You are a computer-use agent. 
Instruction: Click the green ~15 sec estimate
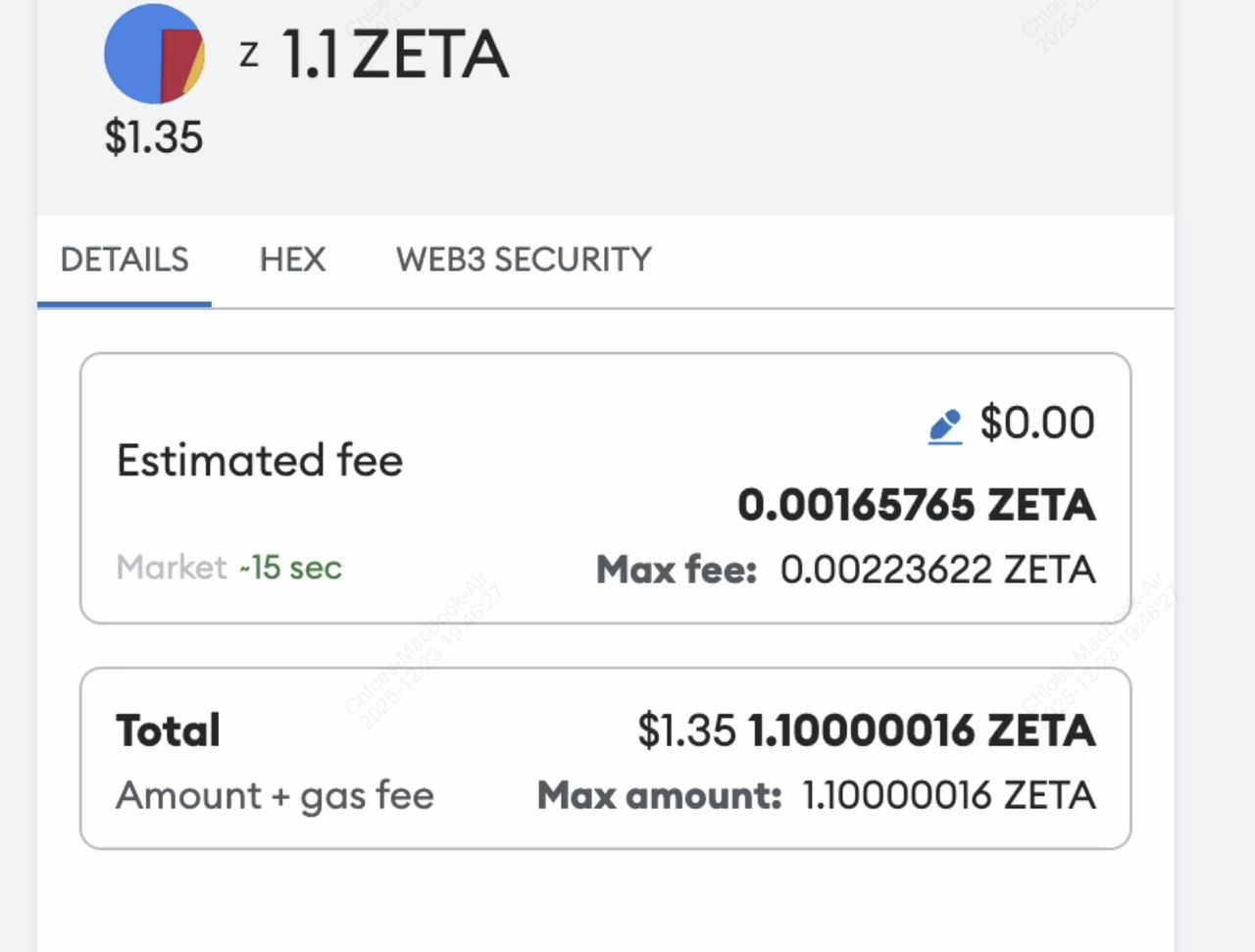(x=291, y=567)
